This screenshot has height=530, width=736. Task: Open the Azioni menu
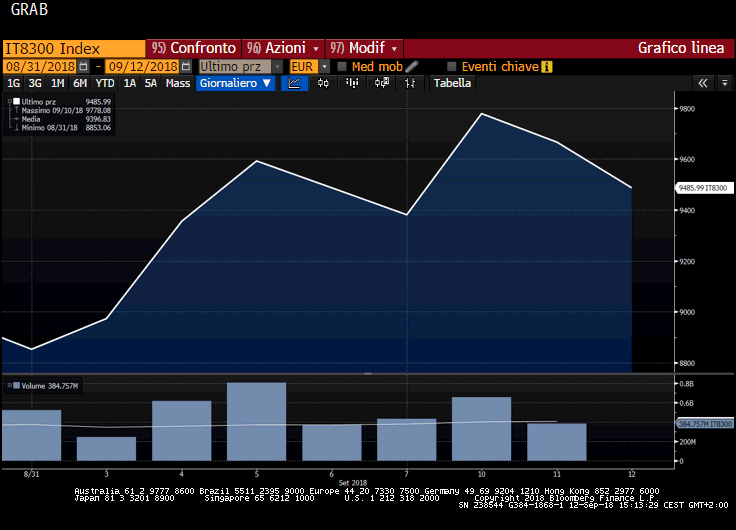pos(283,48)
